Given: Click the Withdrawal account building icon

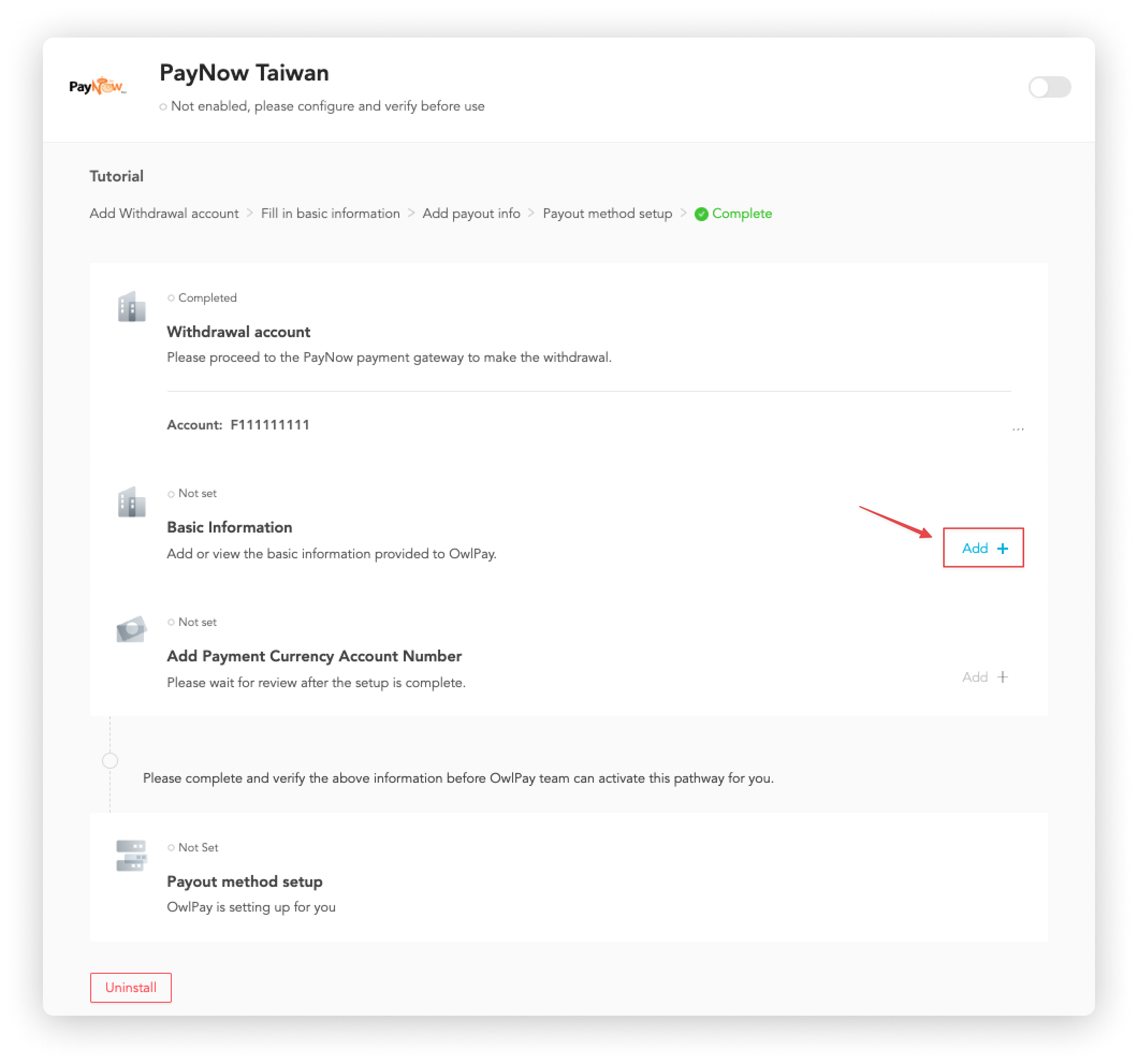Looking at the screenshot, I should pyautogui.click(x=132, y=306).
